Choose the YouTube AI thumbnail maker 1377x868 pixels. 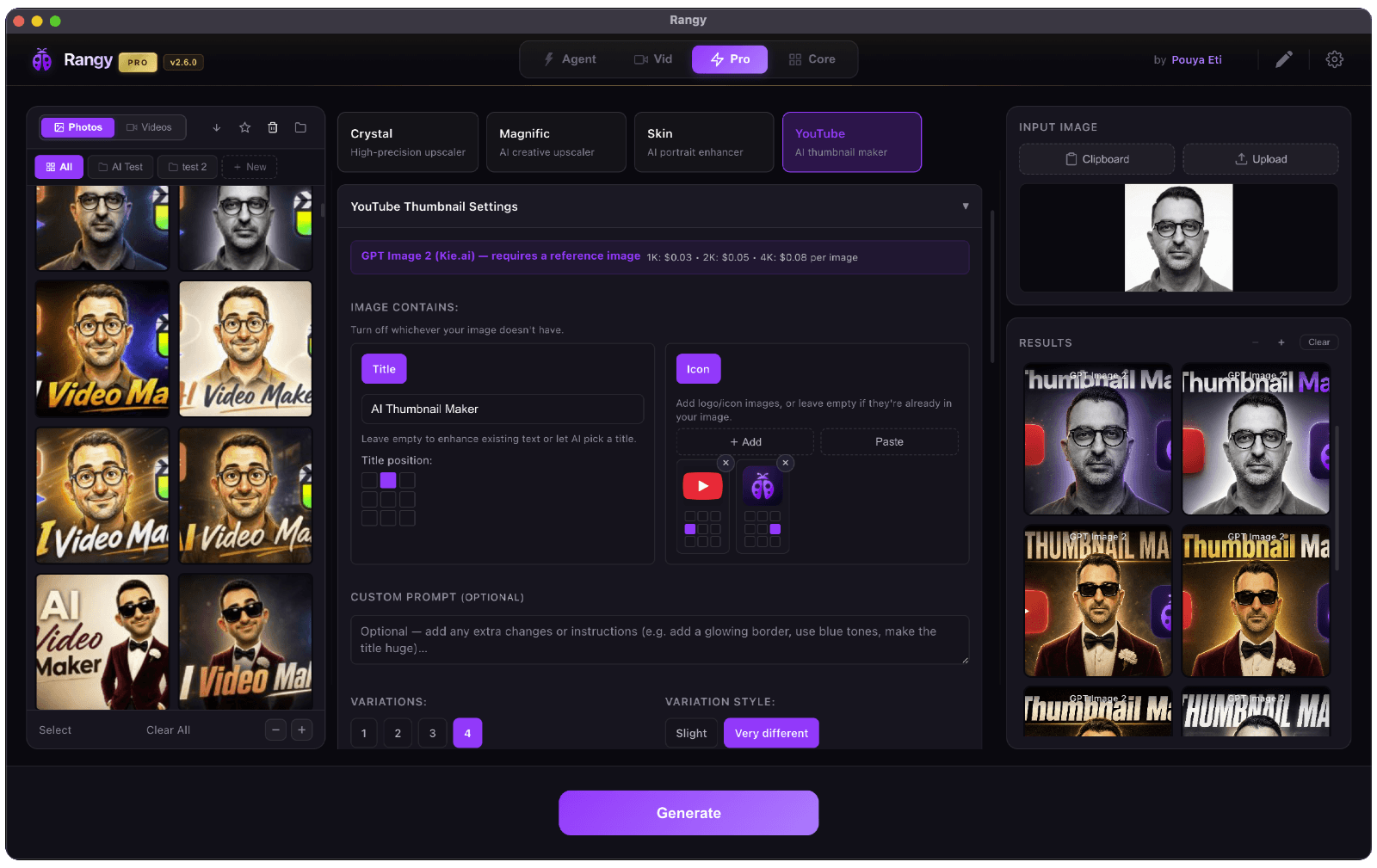[x=852, y=142]
